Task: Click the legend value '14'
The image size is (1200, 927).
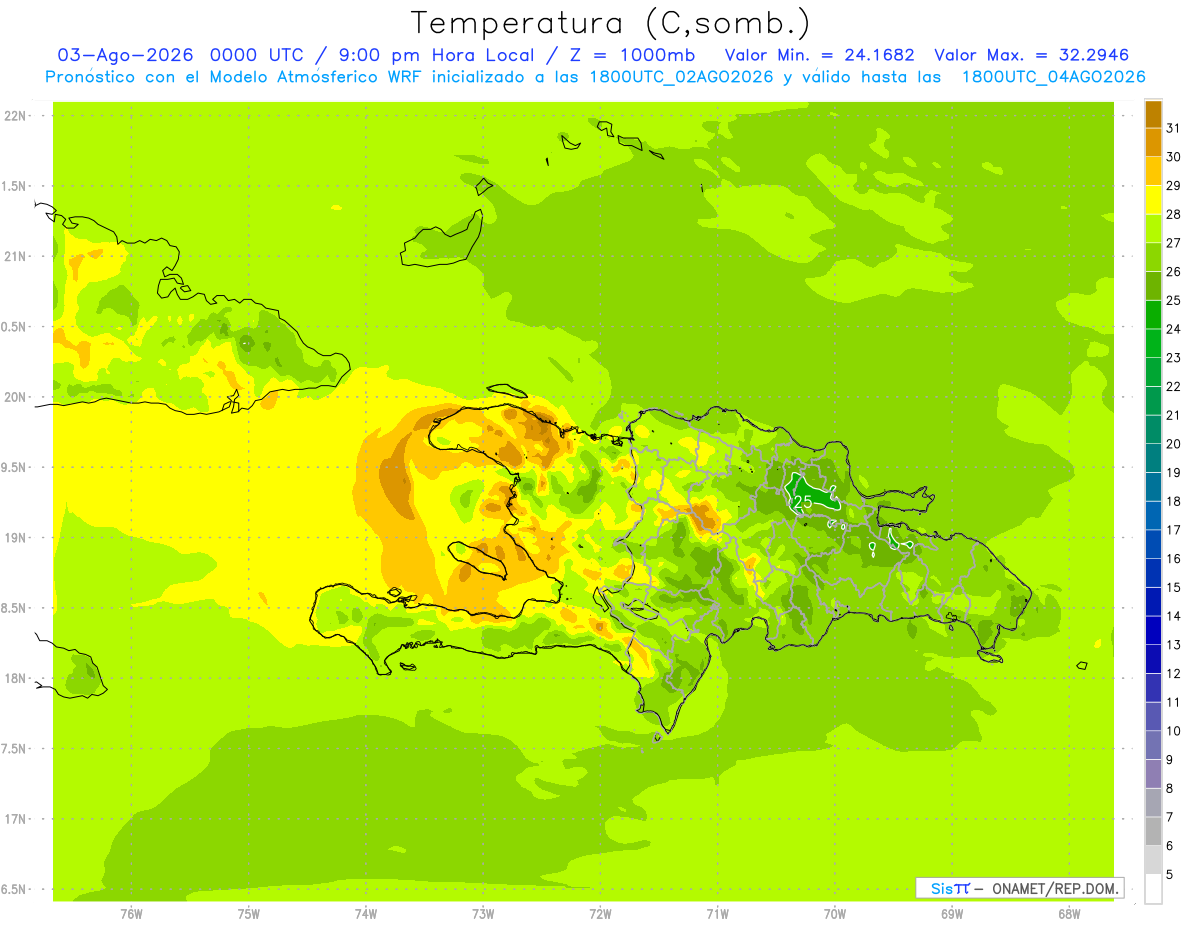Action: click(x=1174, y=616)
